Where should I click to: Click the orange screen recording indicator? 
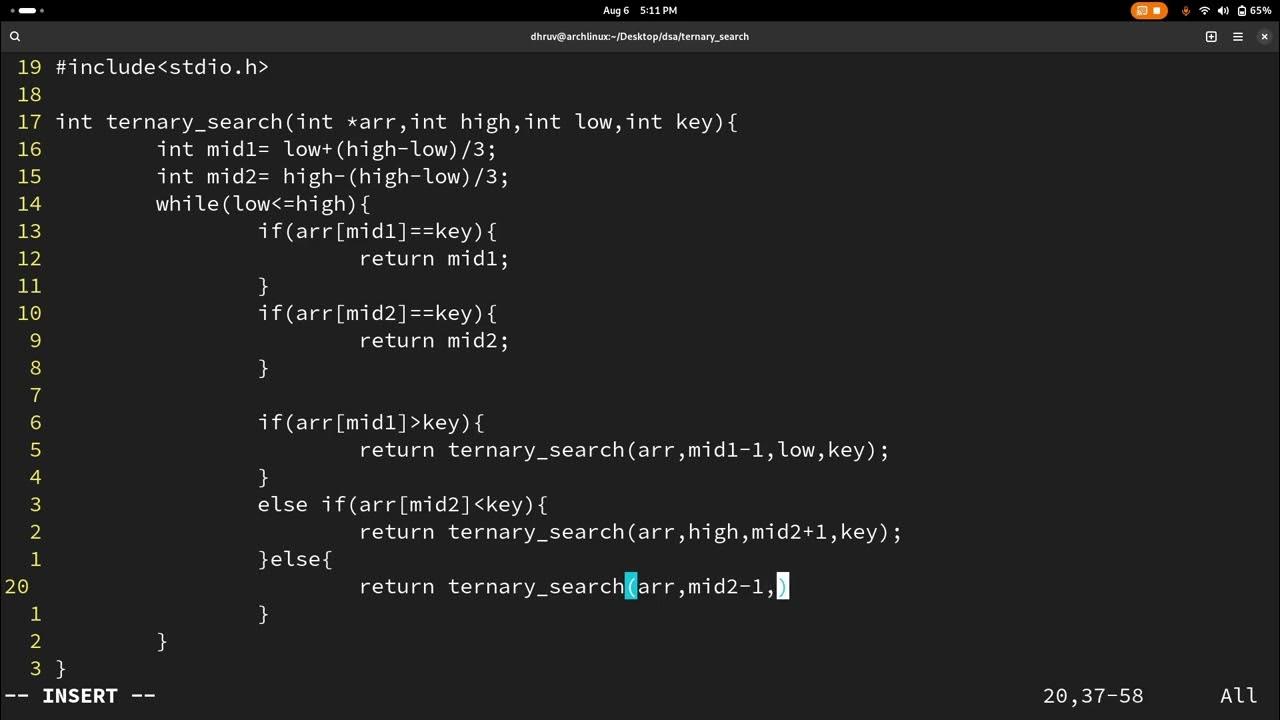tap(1149, 10)
